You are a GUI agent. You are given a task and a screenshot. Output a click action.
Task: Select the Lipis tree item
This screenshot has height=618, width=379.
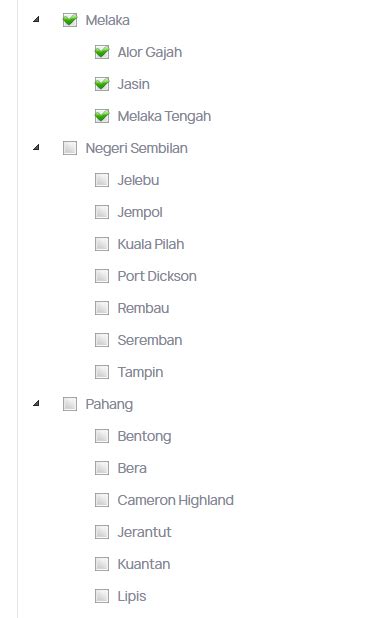tap(132, 596)
